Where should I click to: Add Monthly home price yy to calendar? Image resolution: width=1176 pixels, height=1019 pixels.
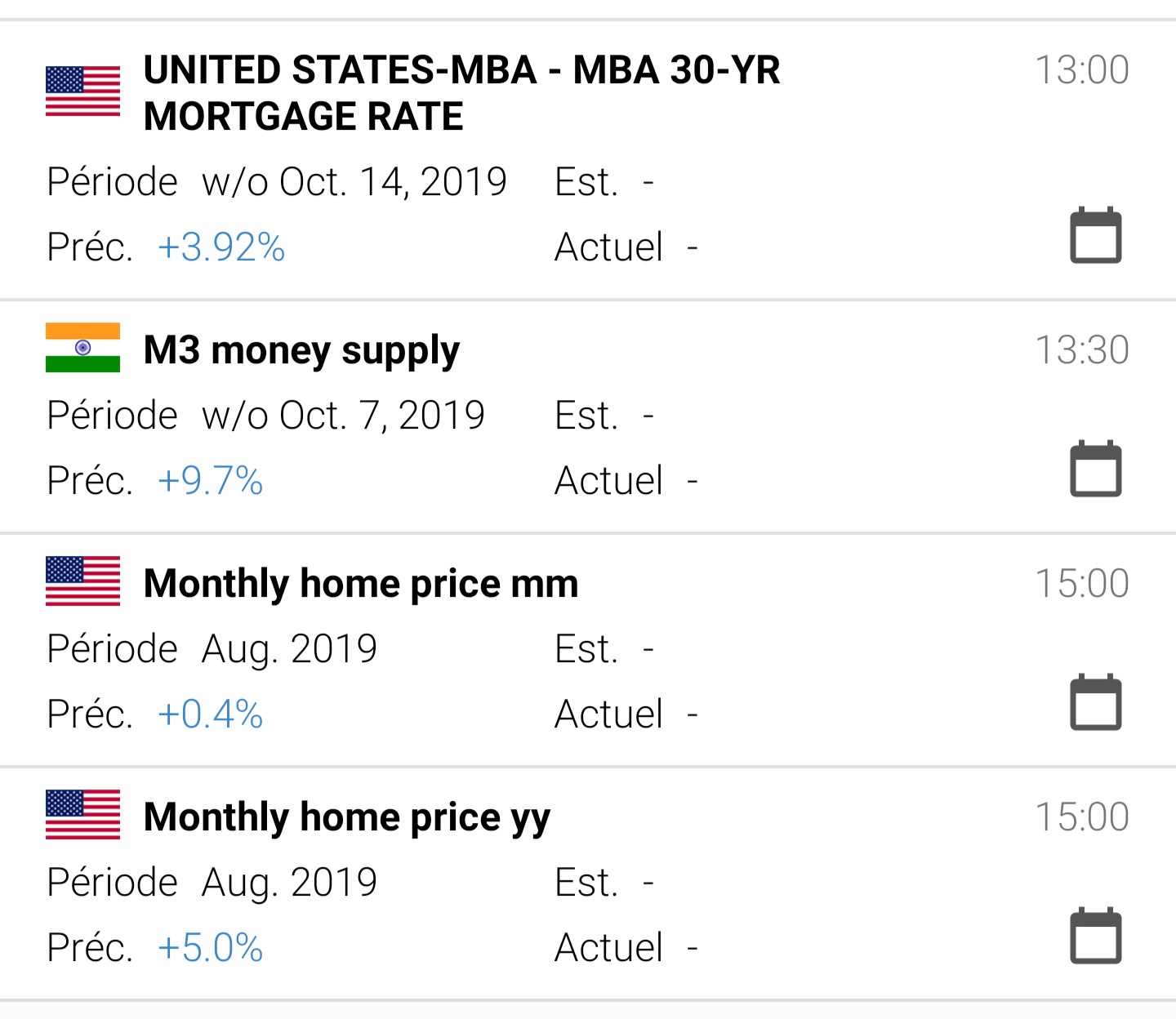point(1095,936)
